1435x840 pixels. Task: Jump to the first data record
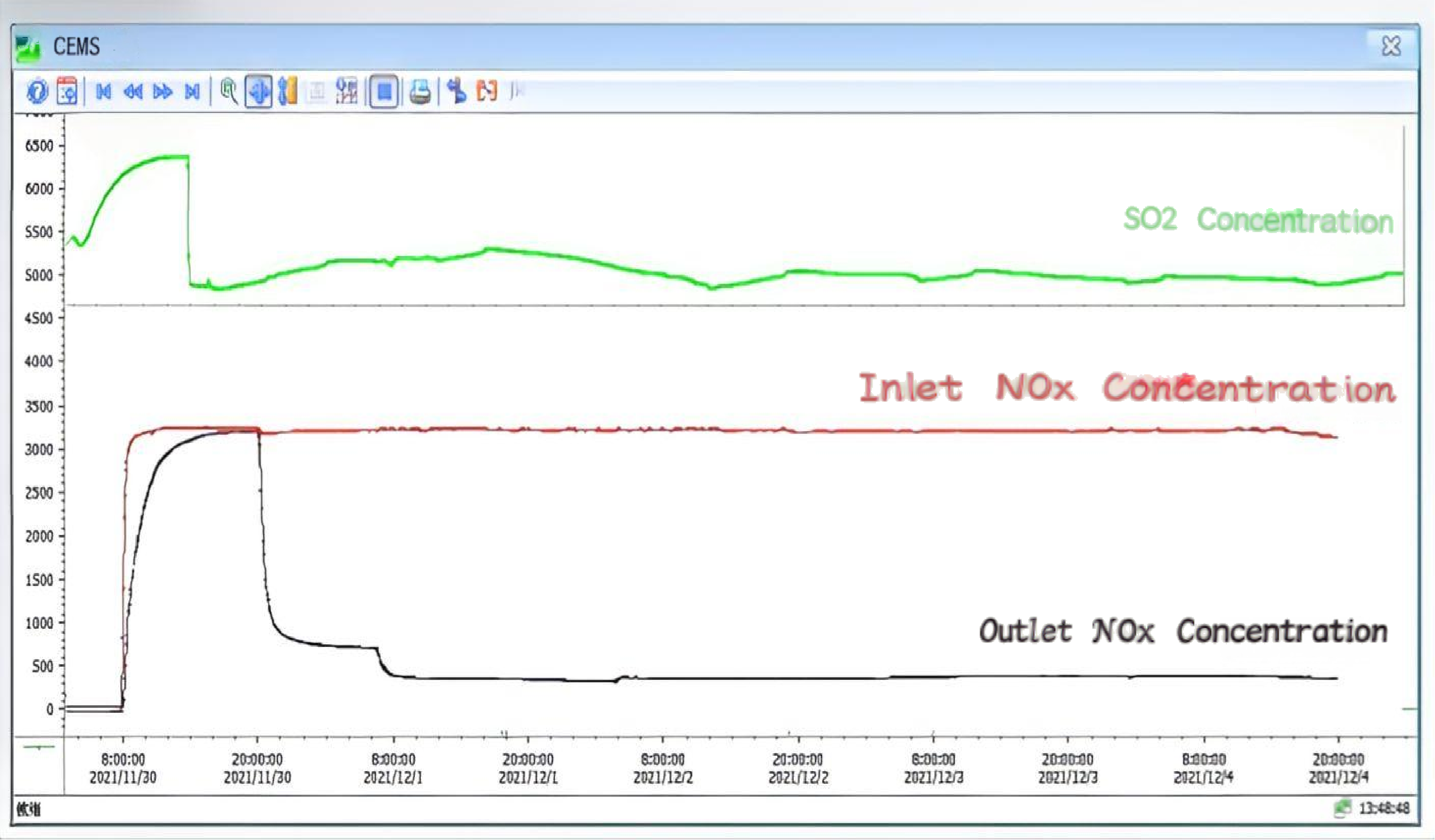[103, 92]
